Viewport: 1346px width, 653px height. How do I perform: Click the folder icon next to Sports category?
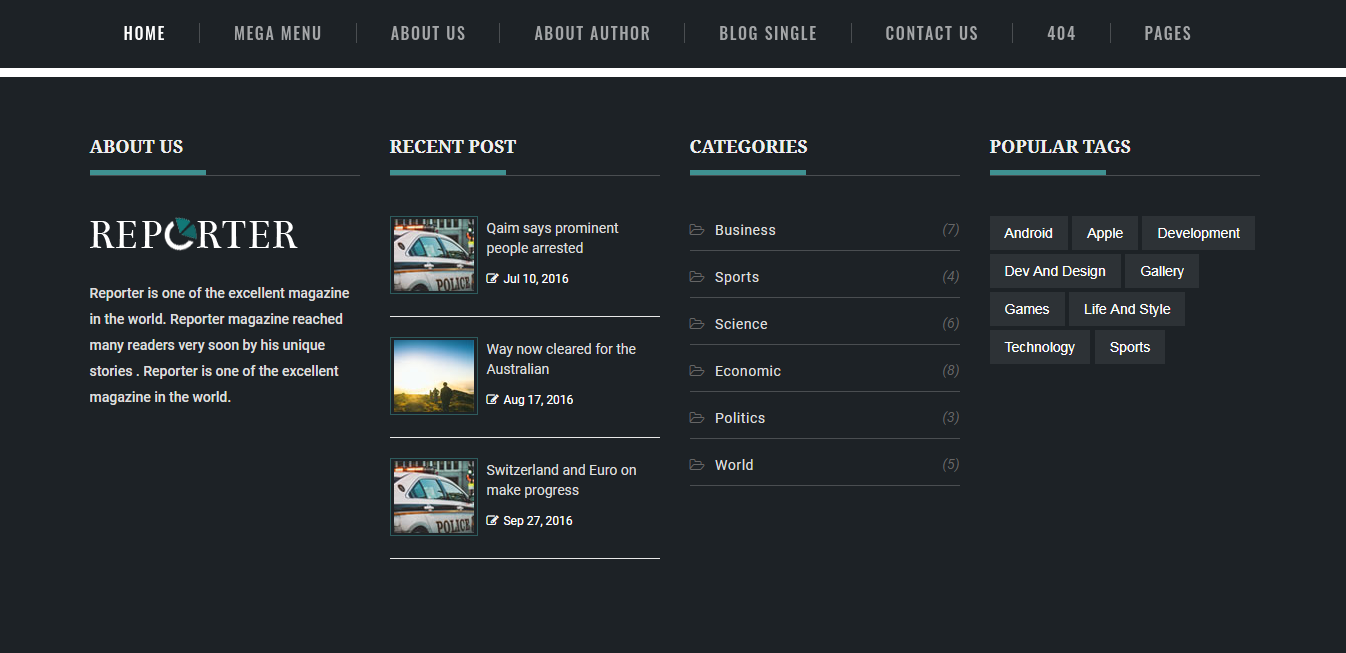(697, 277)
